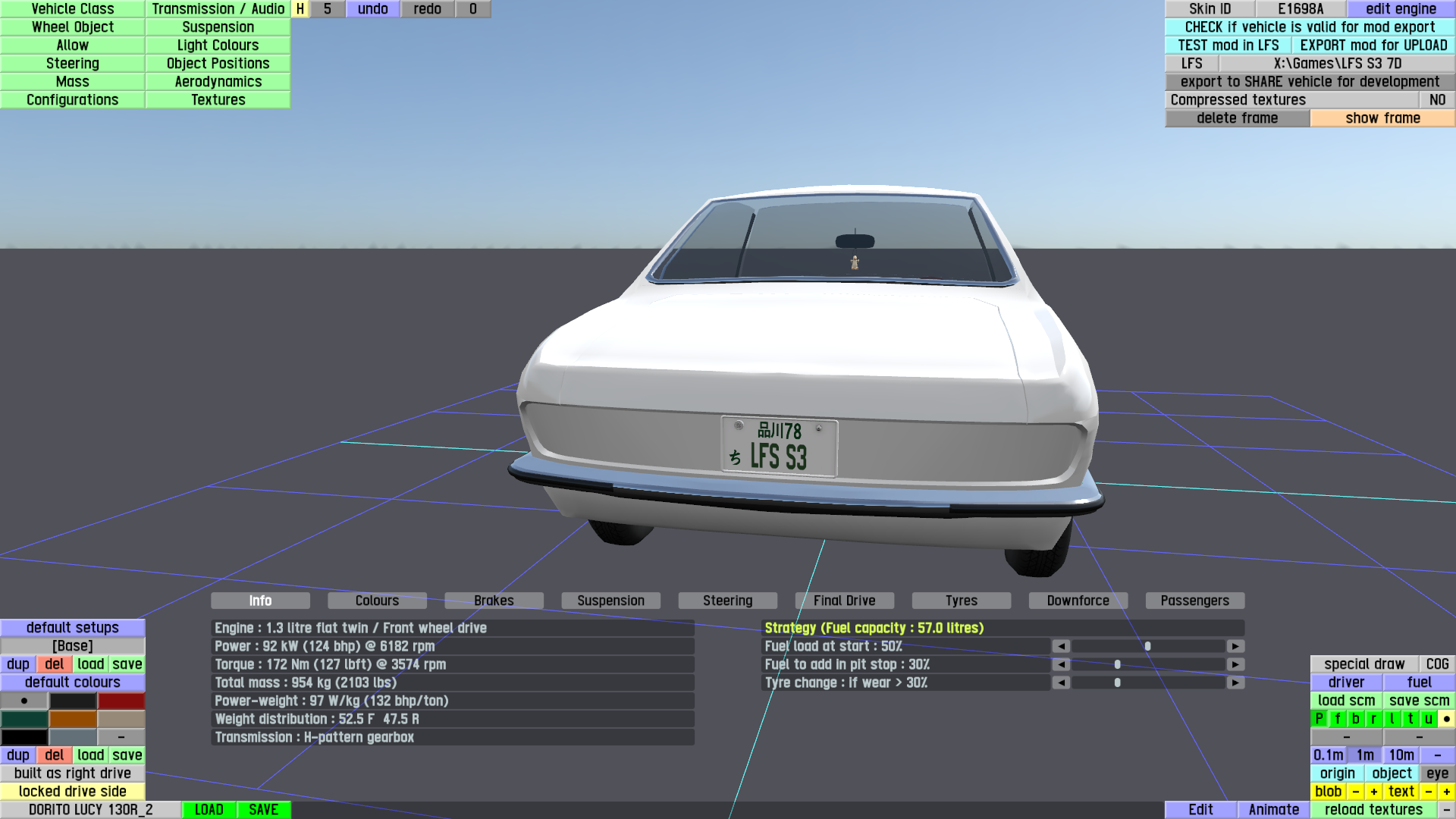1456x819 pixels.
Task: Toggle built as right drive option
Action: [73, 773]
